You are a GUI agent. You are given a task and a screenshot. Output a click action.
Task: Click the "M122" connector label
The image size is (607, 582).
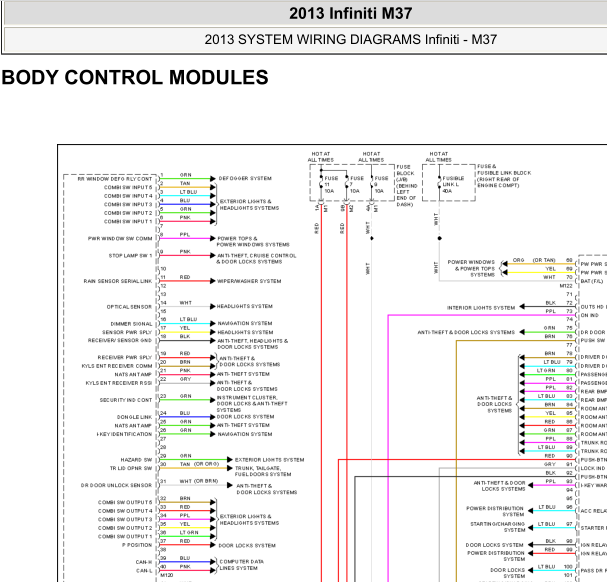tap(566, 286)
